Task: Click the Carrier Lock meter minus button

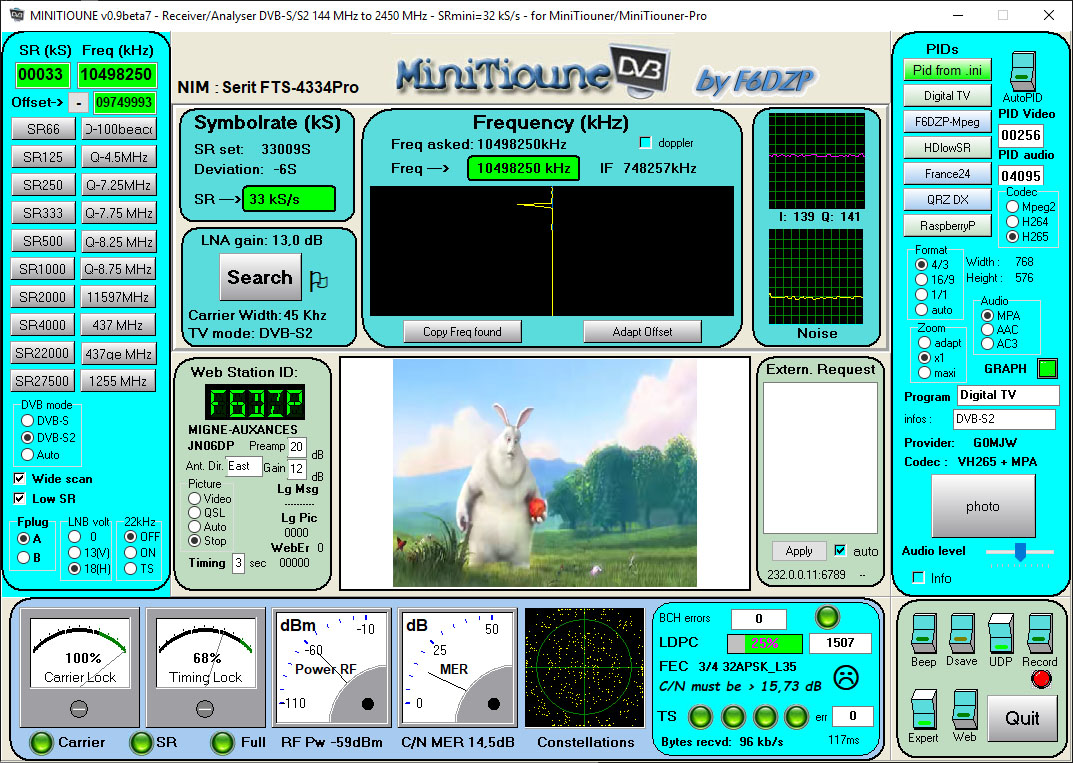Action: click(79, 709)
